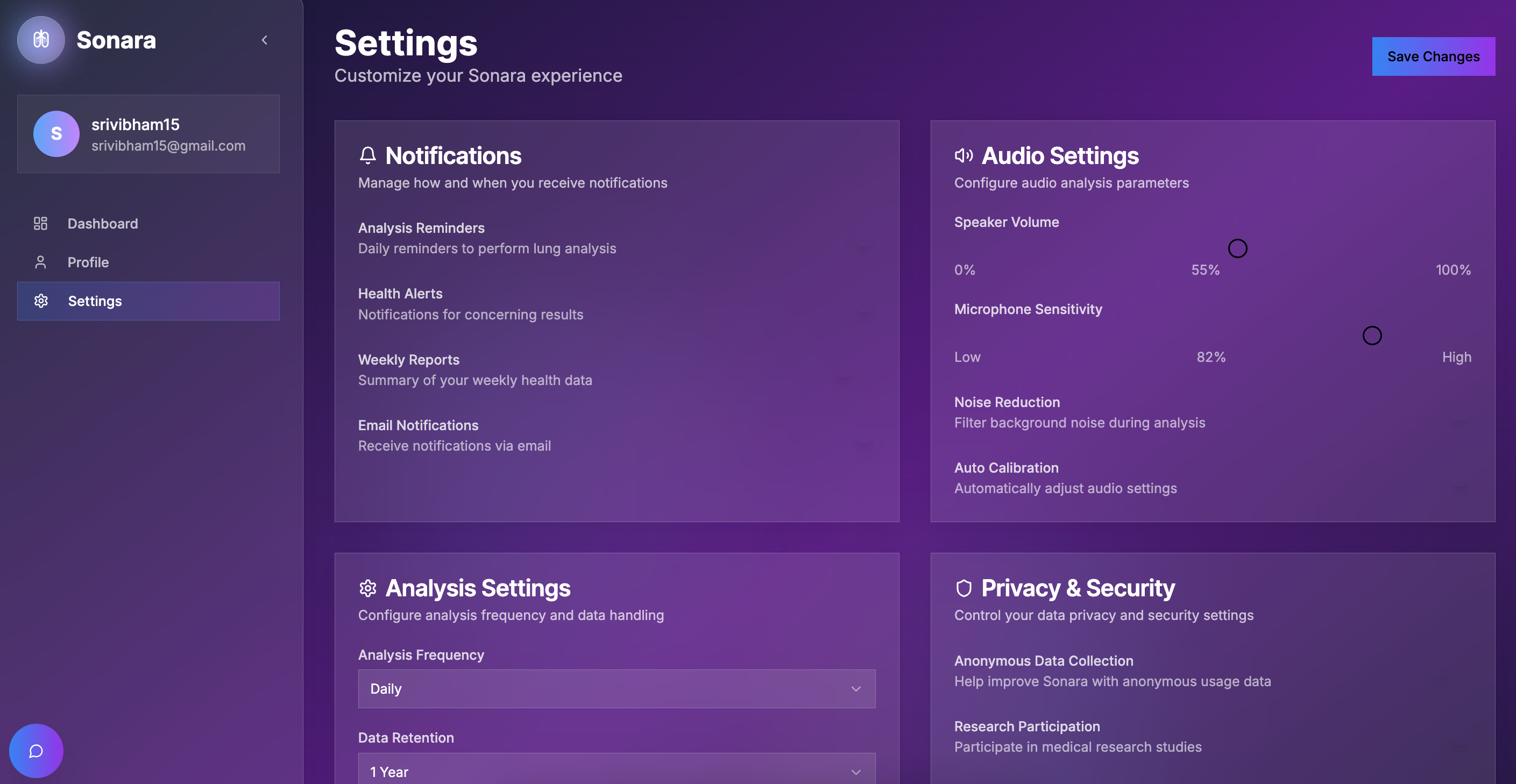Click the Save Changes button

[x=1433, y=56]
